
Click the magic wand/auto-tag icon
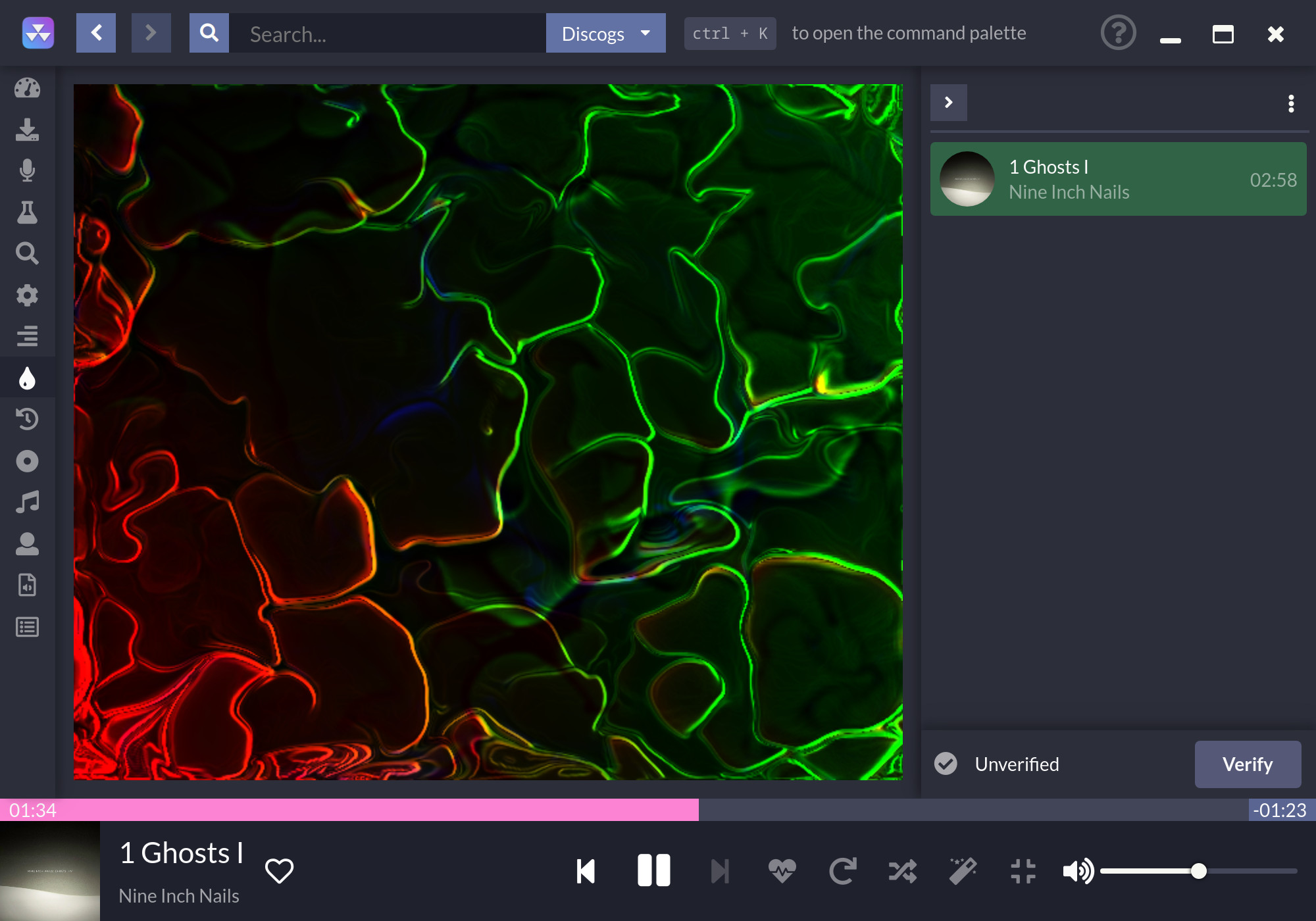[x=963, y=870]
